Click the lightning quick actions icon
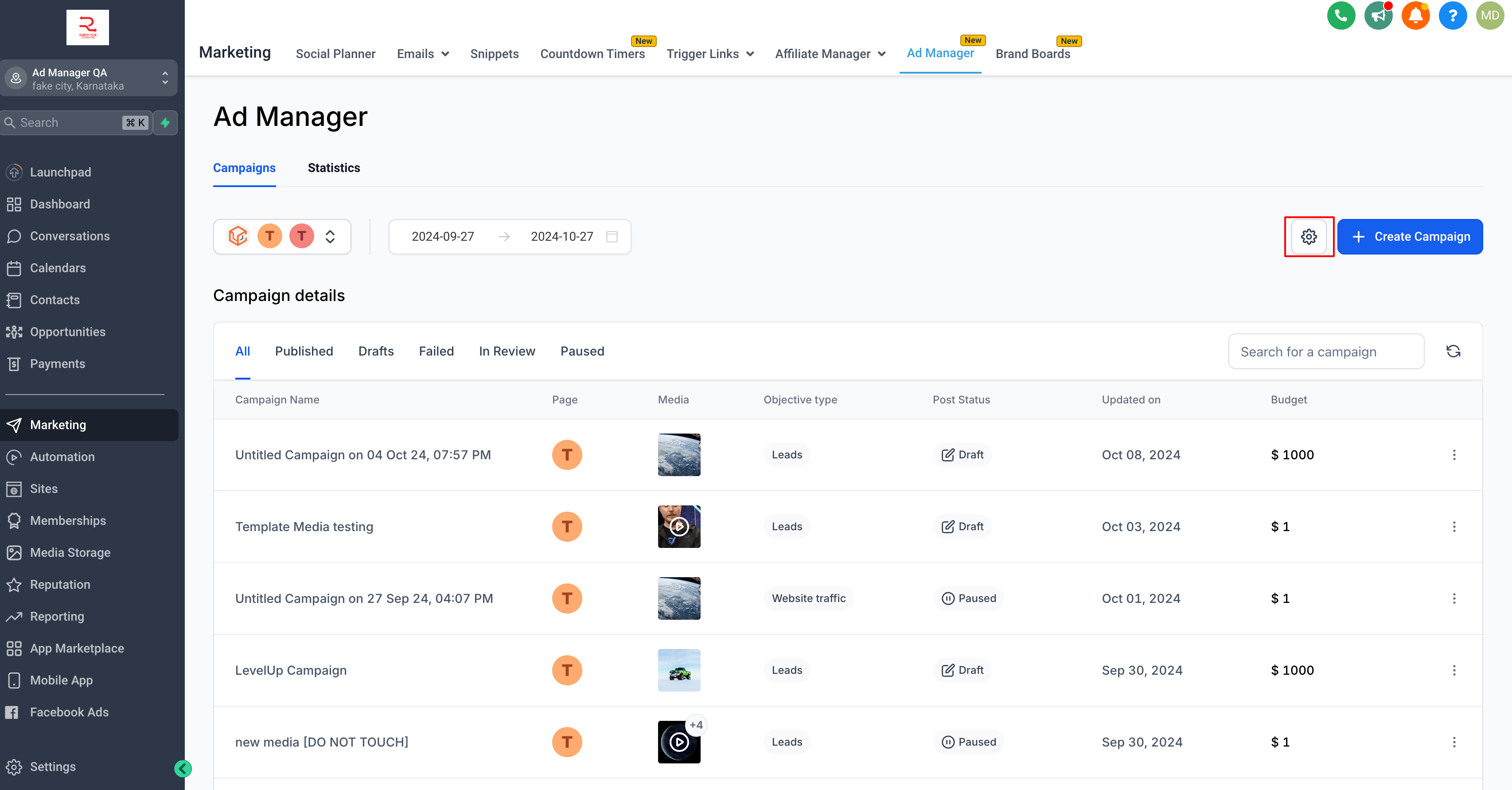The height and width of the screenshot is (790, 1512). (166, 123)
